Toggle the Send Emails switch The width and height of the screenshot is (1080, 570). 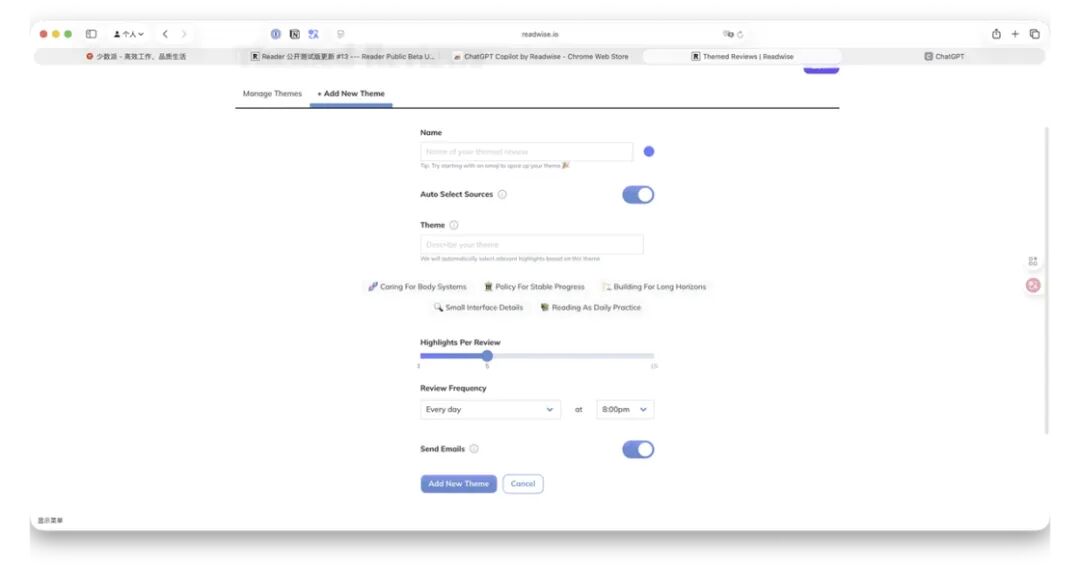coord(638,450)
